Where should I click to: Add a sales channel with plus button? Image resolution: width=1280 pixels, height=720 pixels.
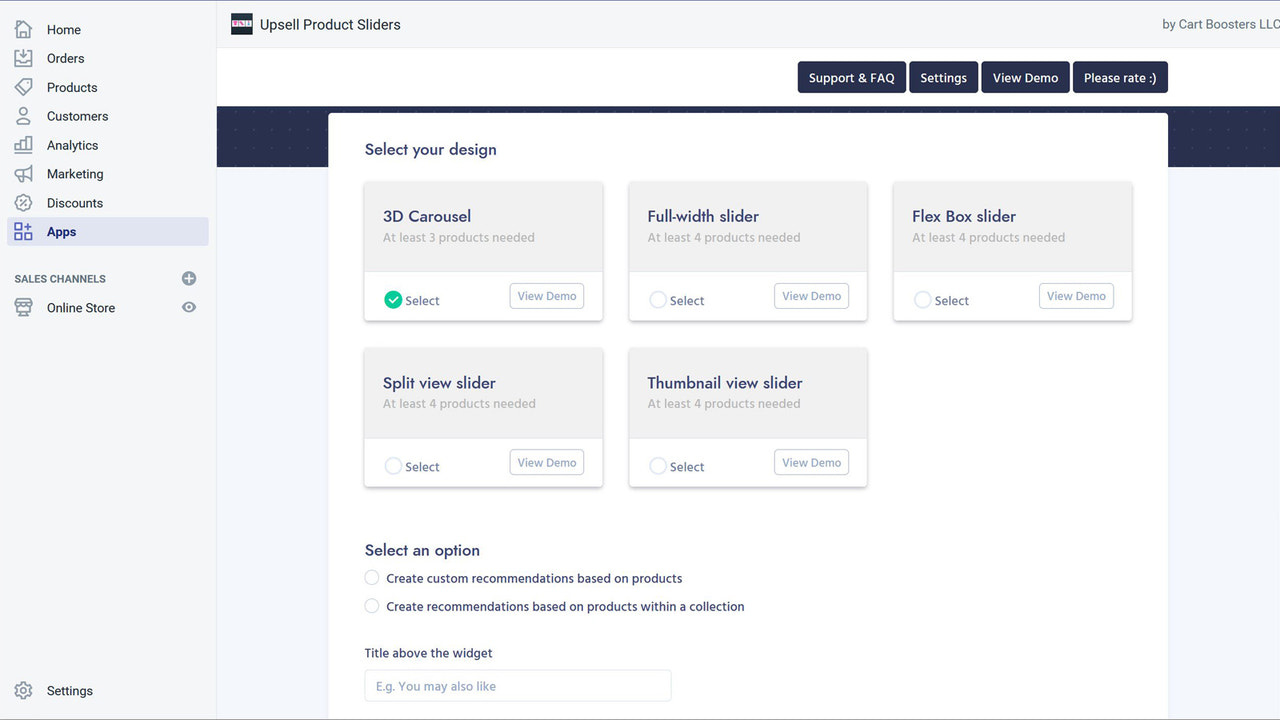pyautogui.click(x=188, y=278)
